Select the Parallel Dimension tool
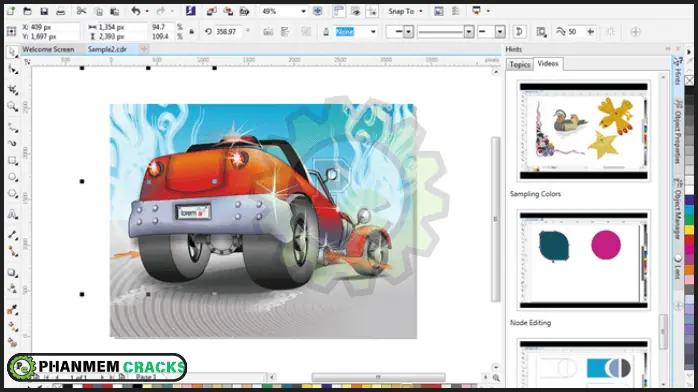This screenshot has height=392, width=698. 12,235
